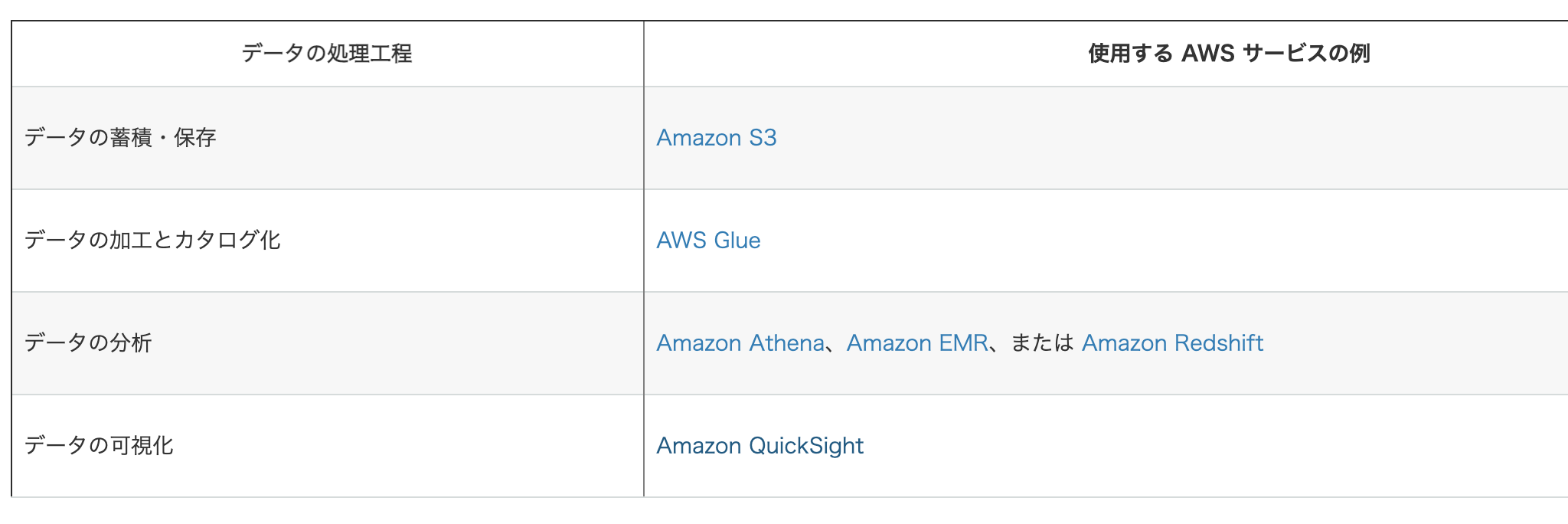Click empty space right of Amazon Redshift
The width and height of the screenshot is (1568, 524).
pos(1416,343)
